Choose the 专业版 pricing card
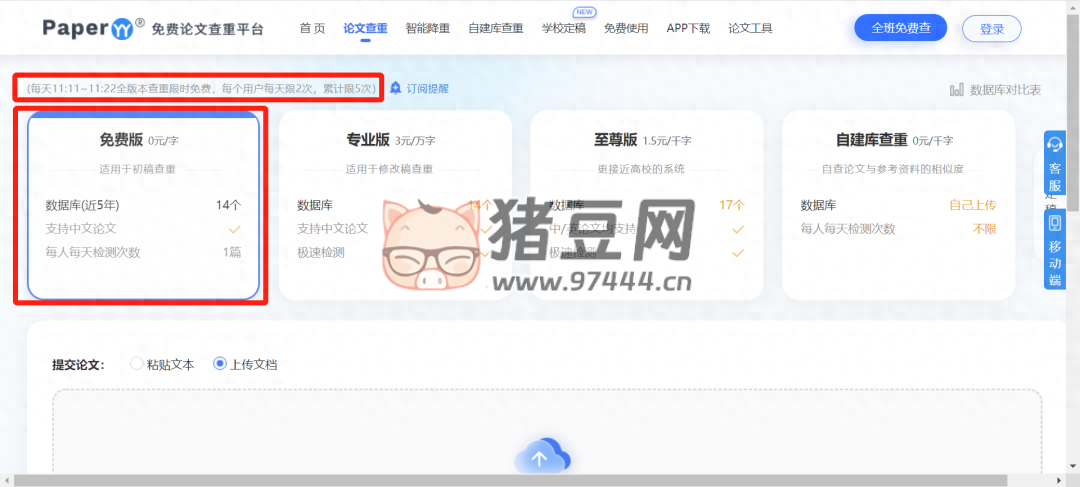1080x487 pixels. tap(395, 205)
